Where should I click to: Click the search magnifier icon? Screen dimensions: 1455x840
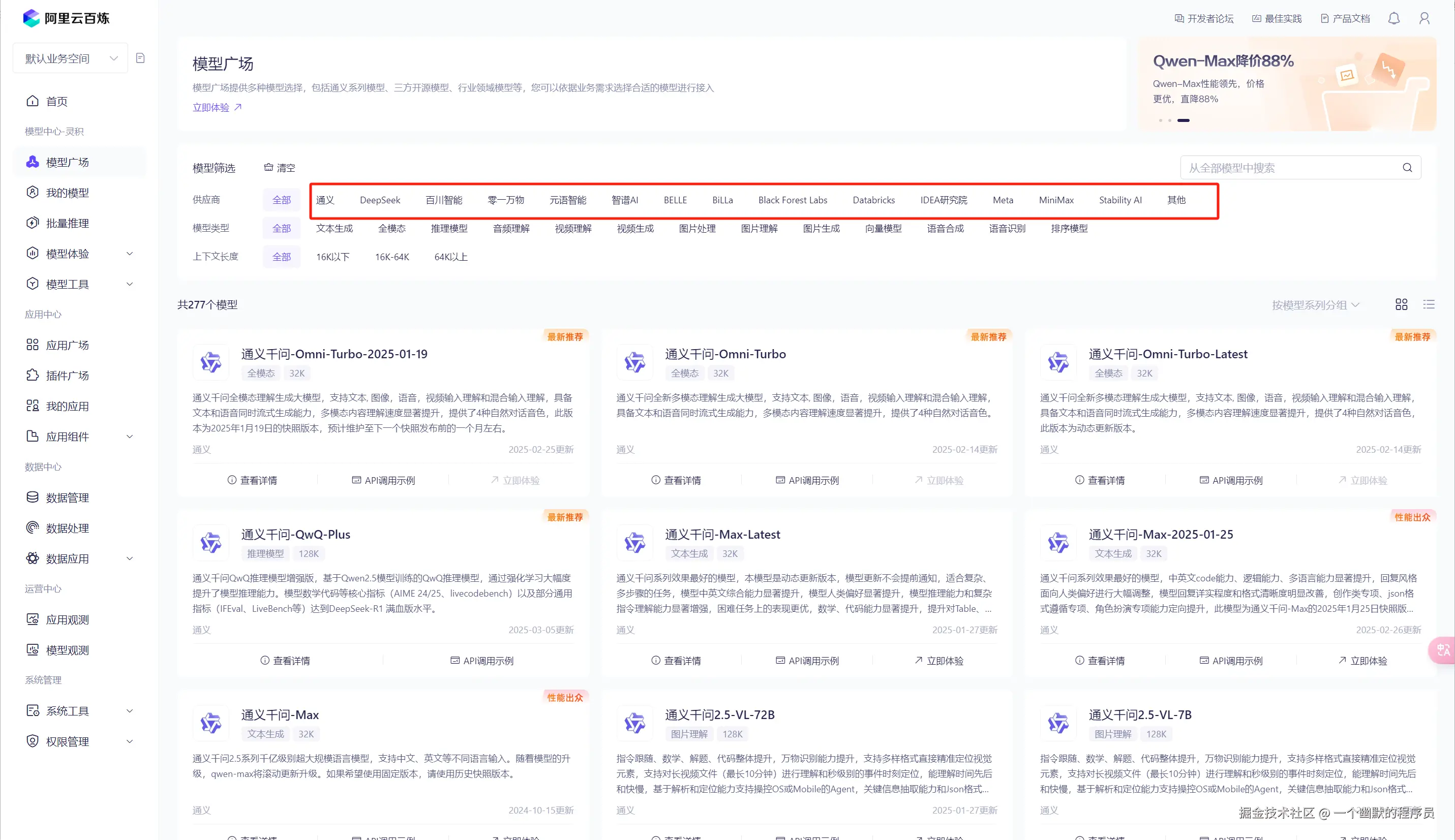click(1407, 168)
